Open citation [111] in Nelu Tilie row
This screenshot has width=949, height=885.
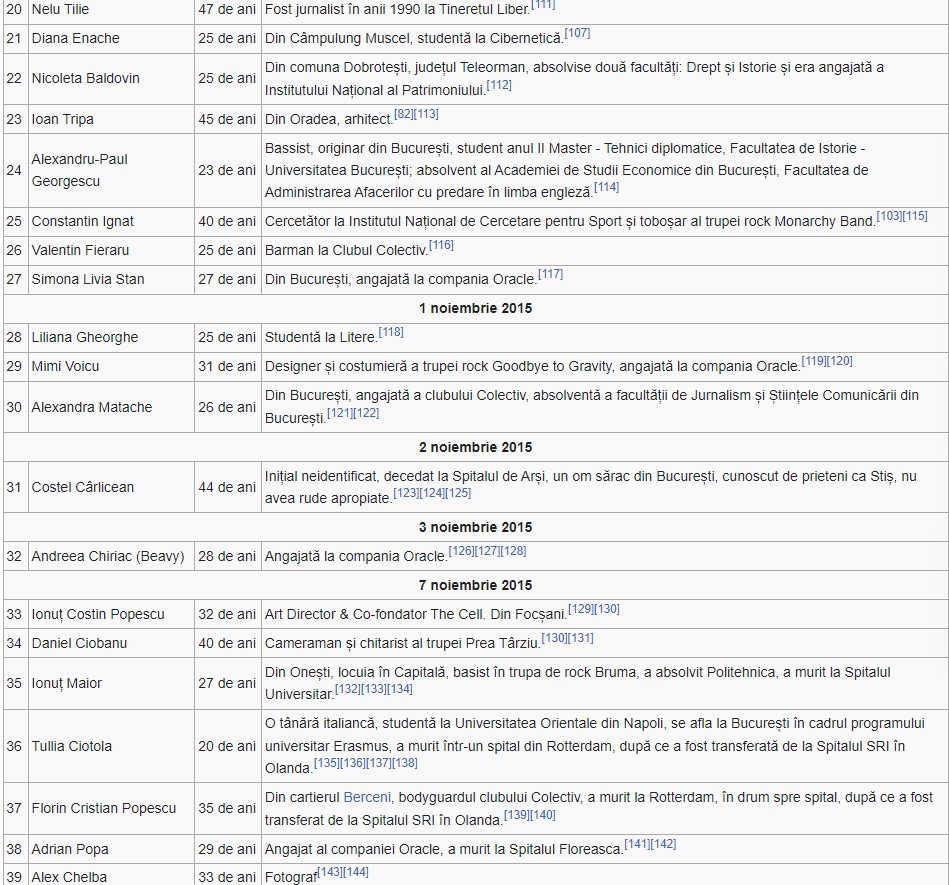(x=543, y=4)
